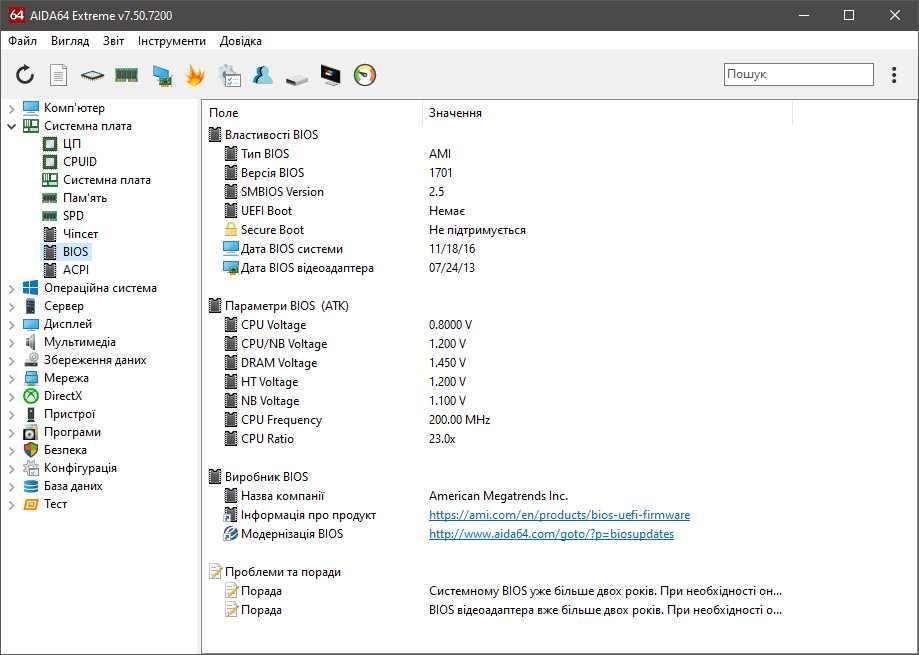Open the Довідка menu
Viewport: 919px width, 655px height.
coord(240,41)
